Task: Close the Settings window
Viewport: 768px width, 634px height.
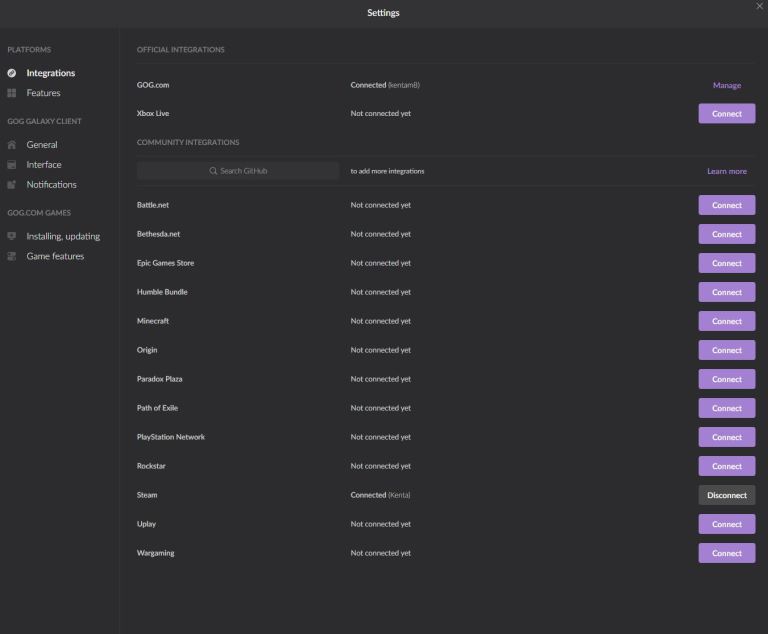Action: click(x=759, y=6)
